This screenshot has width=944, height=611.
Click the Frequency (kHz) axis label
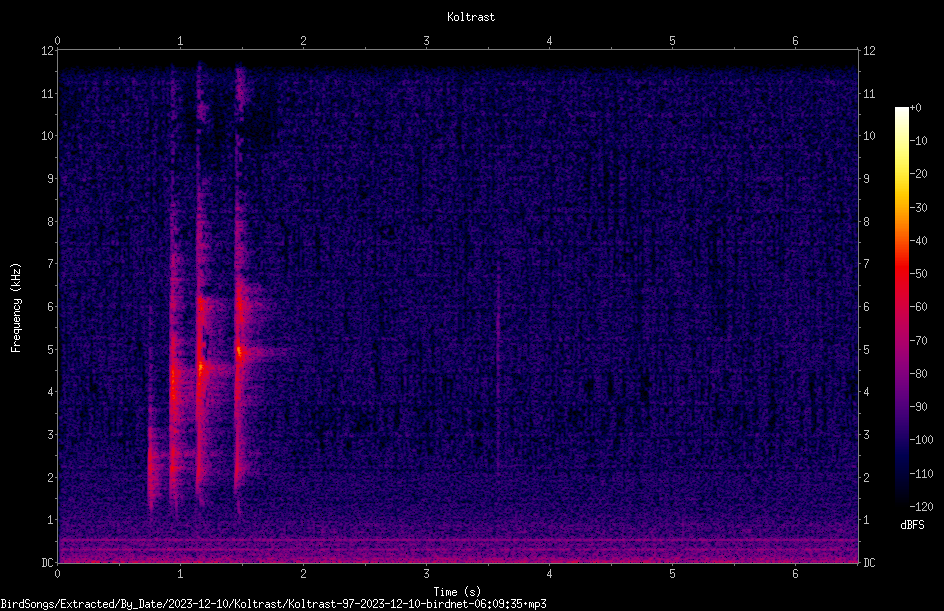coord(16,308)
